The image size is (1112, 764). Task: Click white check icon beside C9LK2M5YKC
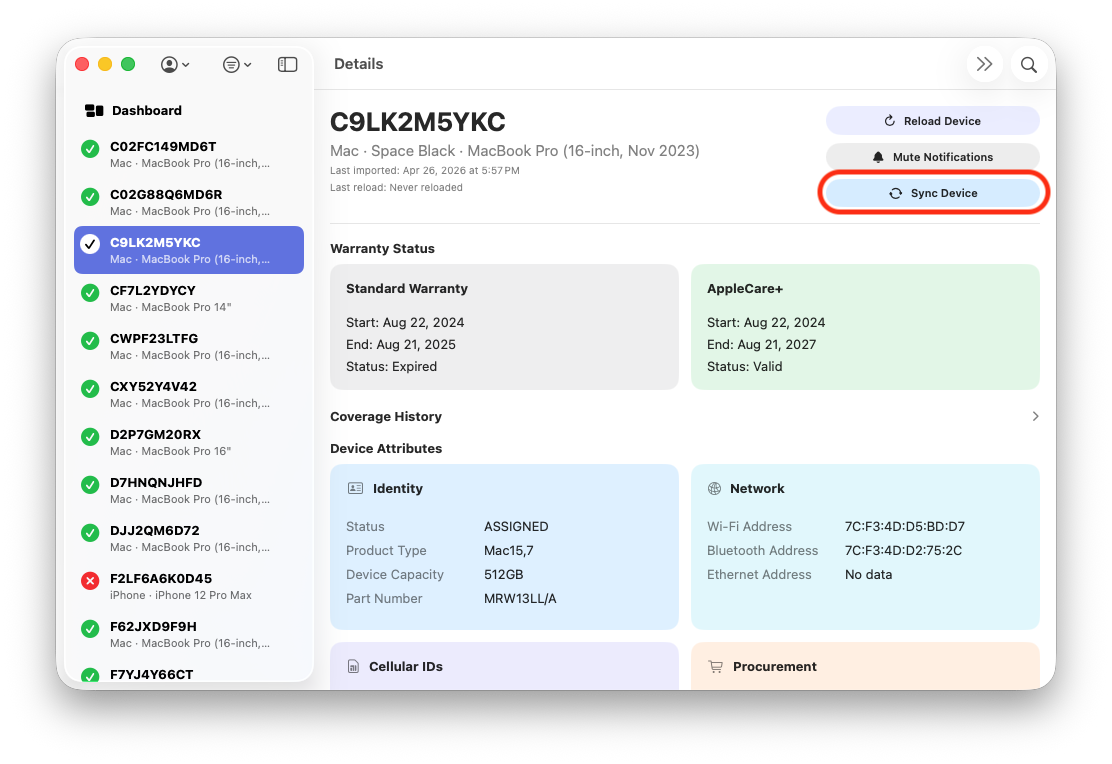coord(90,244)
